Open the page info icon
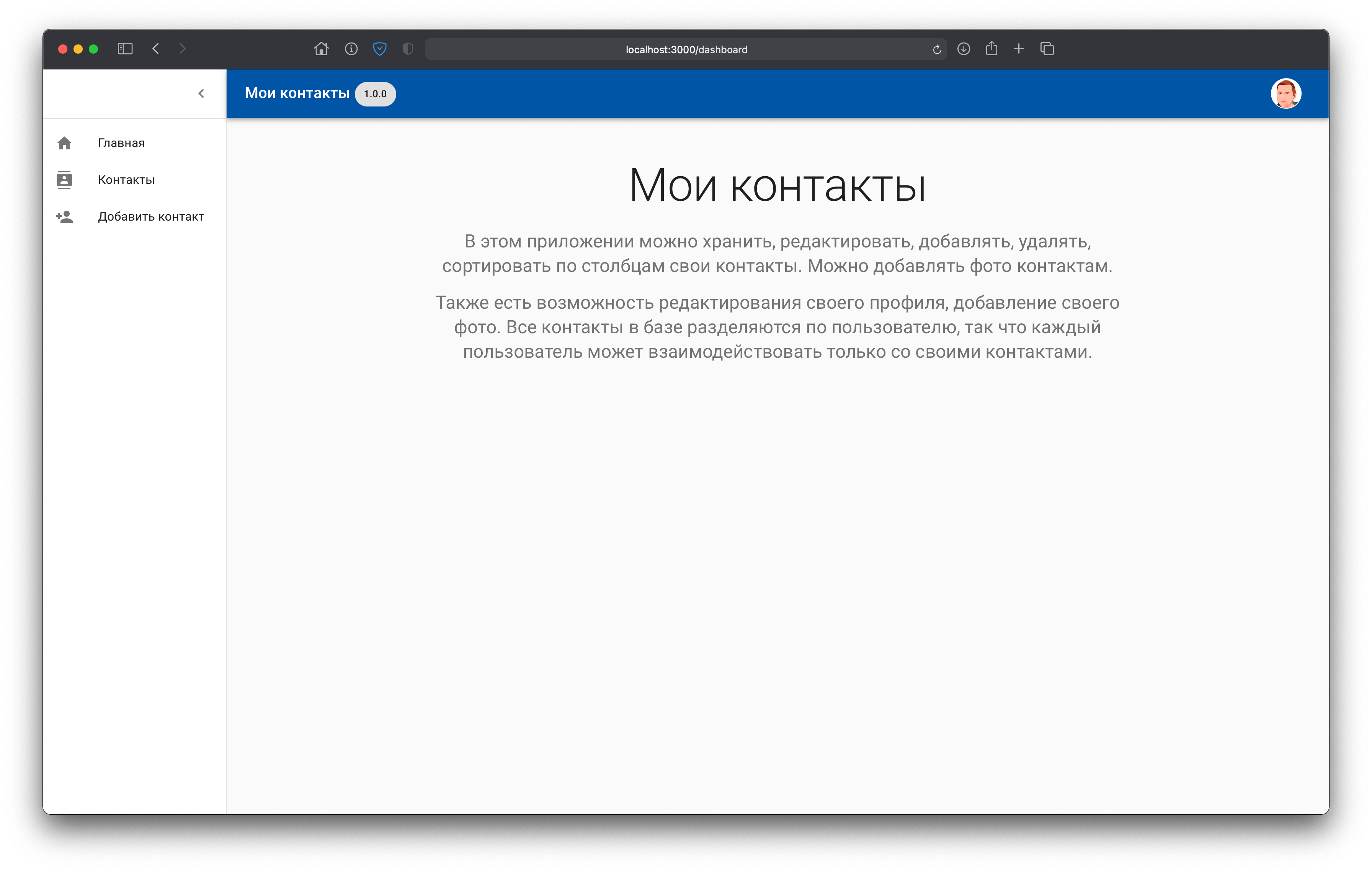 tap(351, 49)
